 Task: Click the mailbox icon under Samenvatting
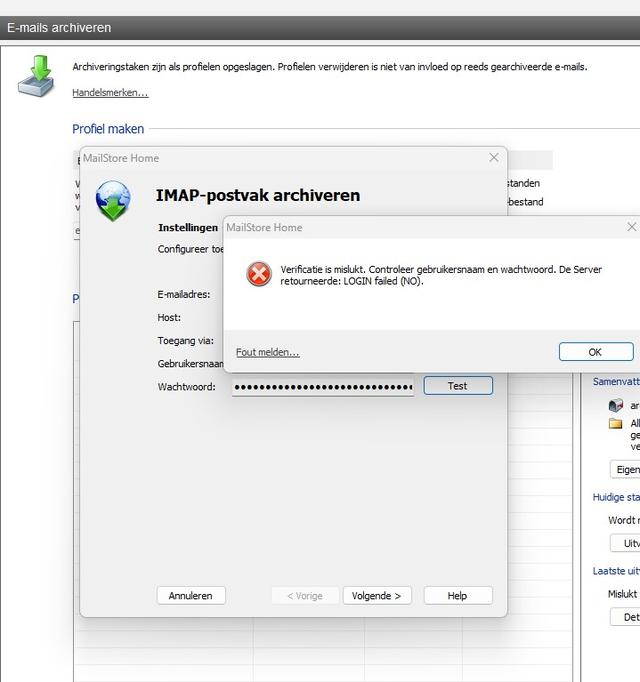pos(615,405)
